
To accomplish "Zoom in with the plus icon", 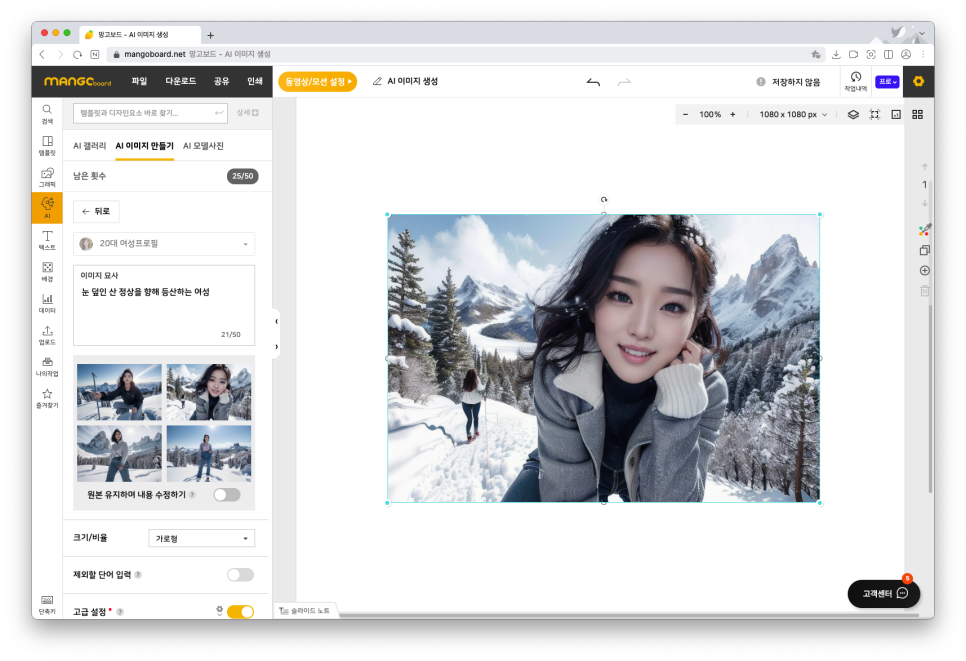I will [733, 115].
